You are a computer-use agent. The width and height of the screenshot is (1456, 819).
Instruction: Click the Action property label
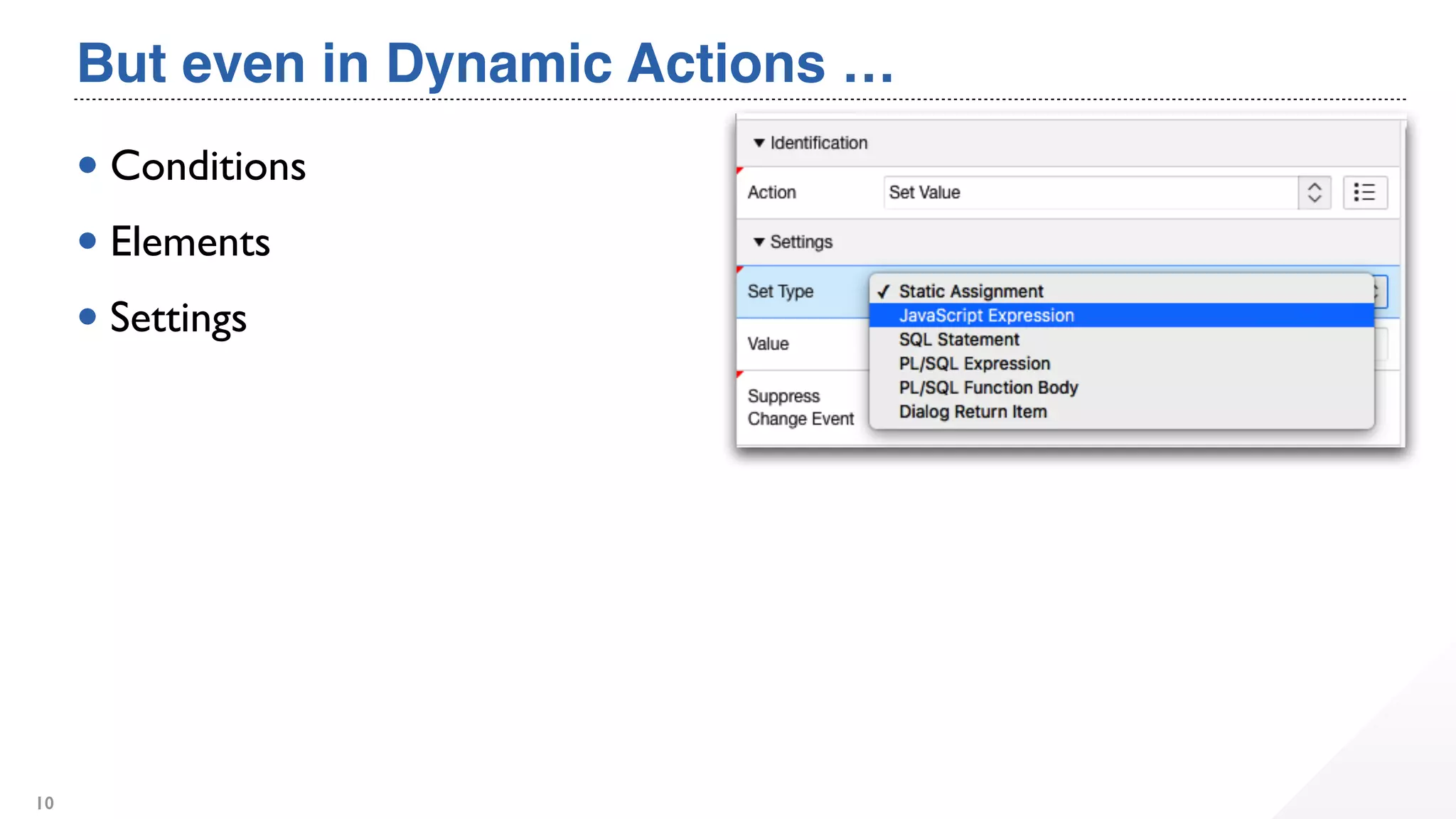[771, 193]
